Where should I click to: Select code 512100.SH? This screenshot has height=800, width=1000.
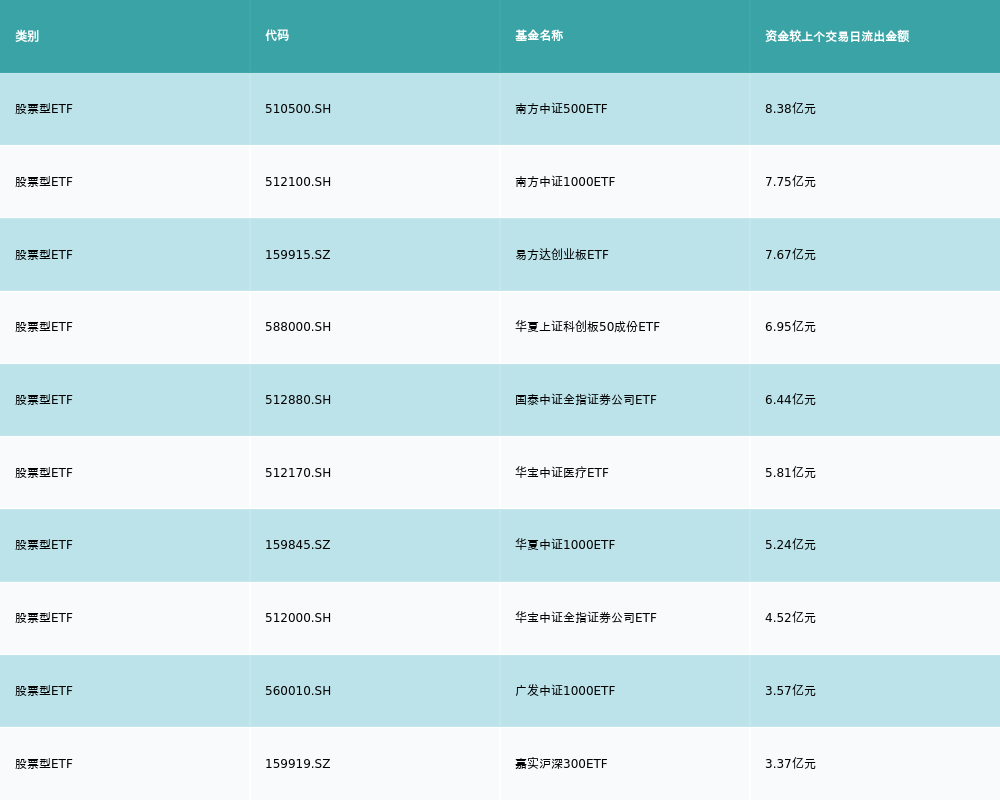[298, 182]
